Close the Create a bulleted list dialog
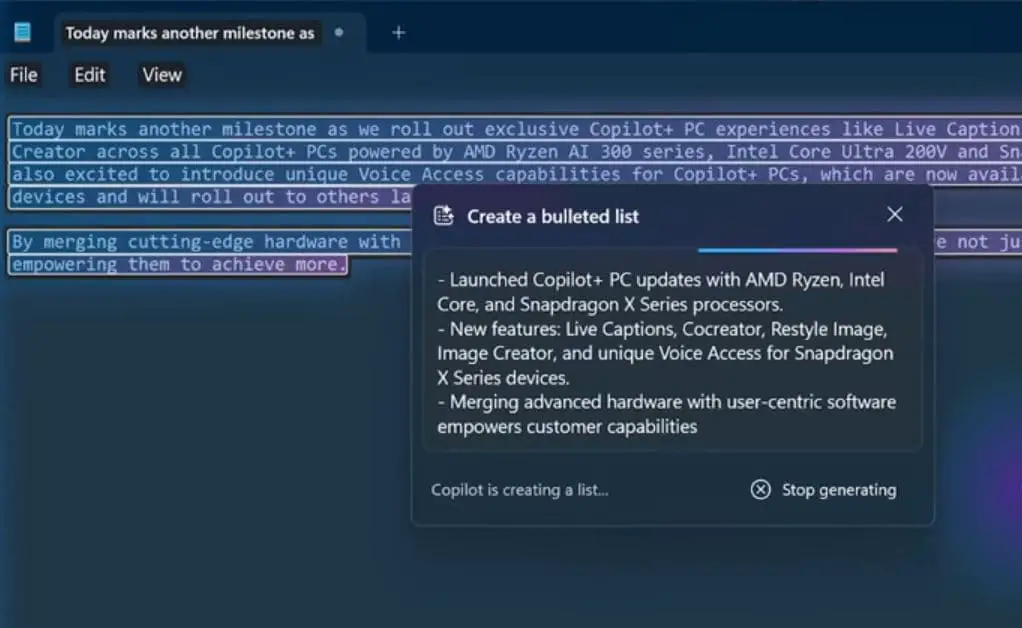 pyautogui.click(x=895, y=215)
